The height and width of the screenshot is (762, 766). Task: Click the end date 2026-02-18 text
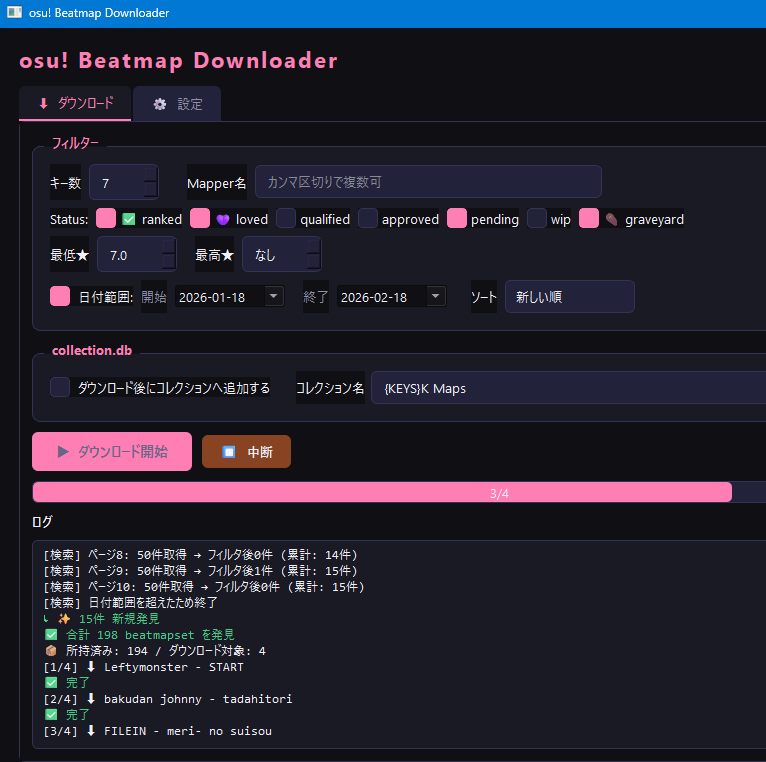pos(374,297)
